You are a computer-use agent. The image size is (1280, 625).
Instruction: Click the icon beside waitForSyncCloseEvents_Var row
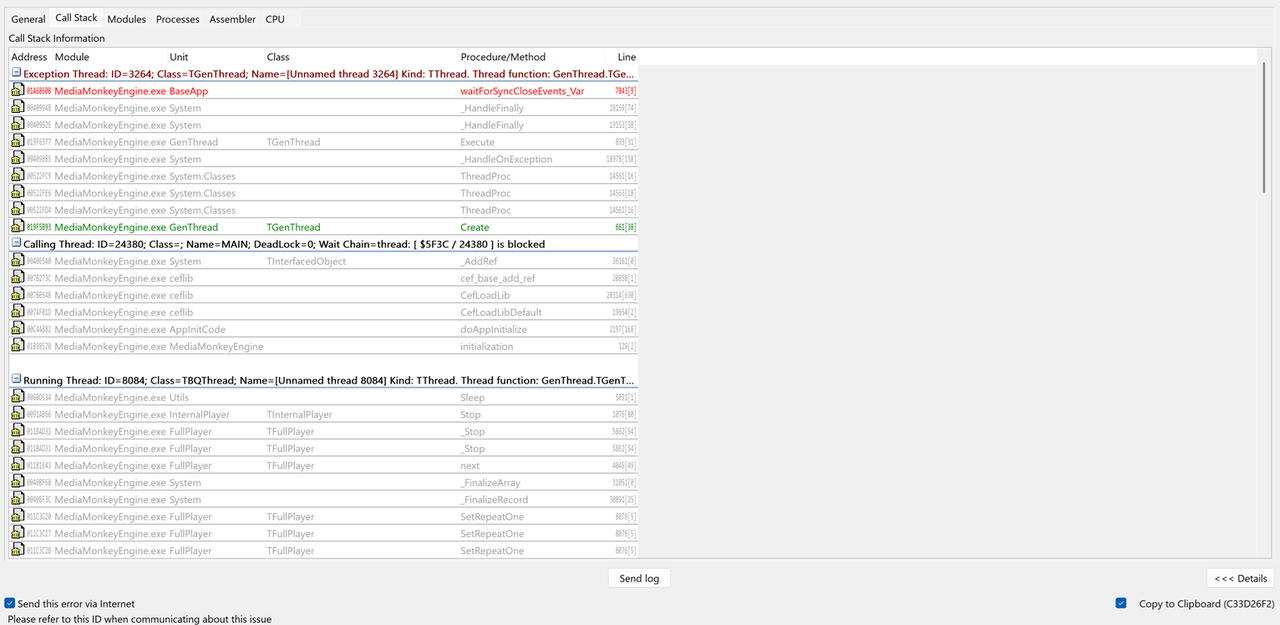[x=17, y=91]
